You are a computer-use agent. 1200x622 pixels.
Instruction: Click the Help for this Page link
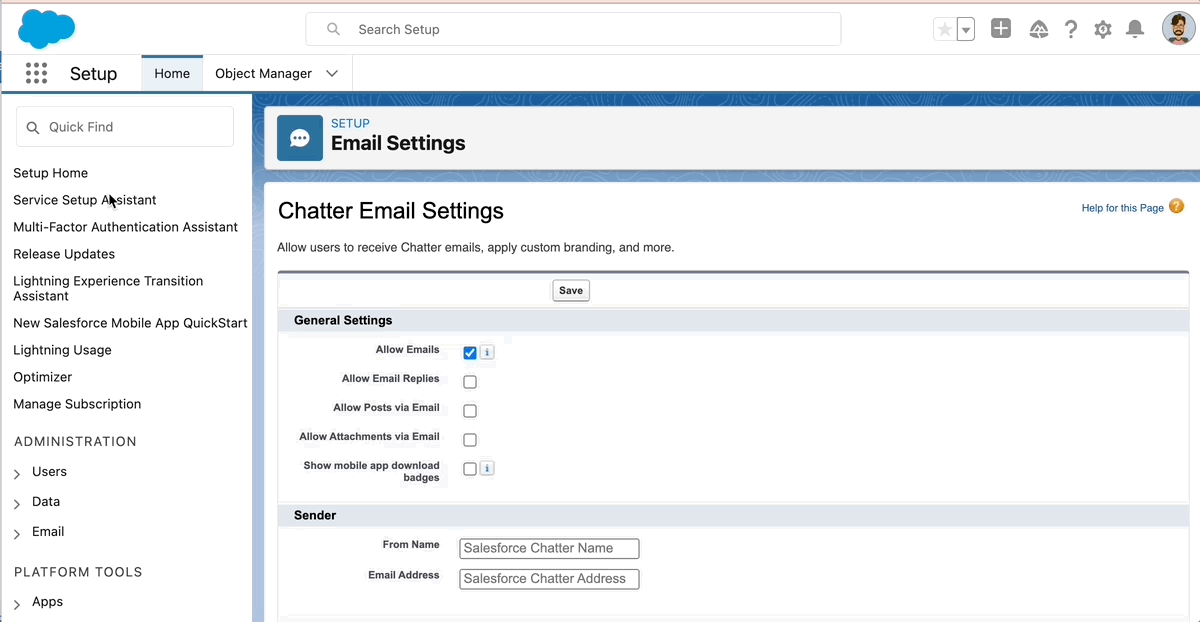click(x=1123, y=208)
